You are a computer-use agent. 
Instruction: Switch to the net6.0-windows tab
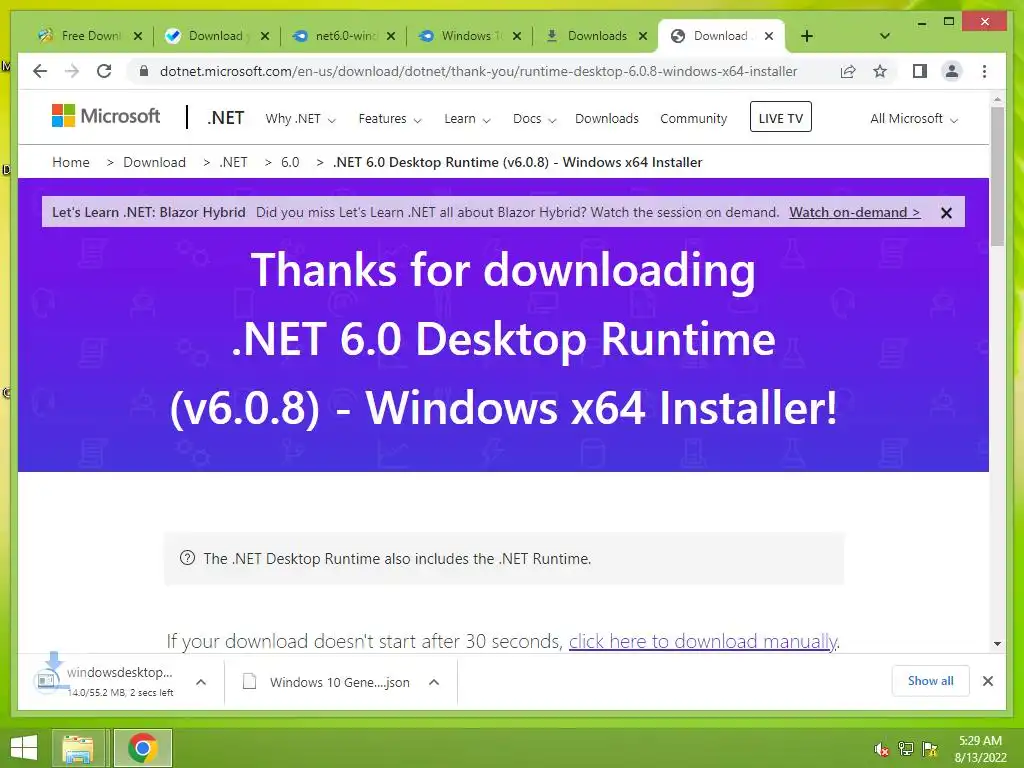click(x=342, y=36)
